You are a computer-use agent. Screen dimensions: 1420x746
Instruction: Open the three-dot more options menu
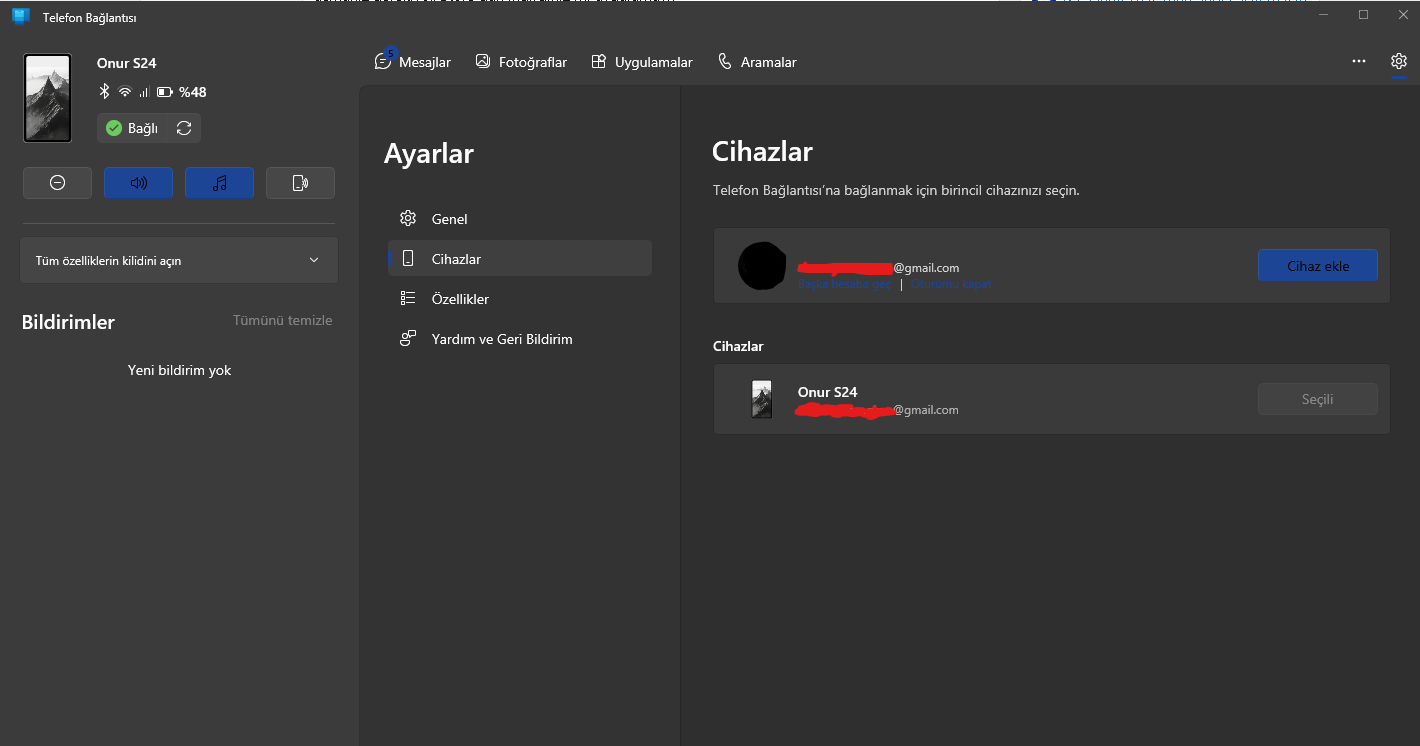(1359, 61)
